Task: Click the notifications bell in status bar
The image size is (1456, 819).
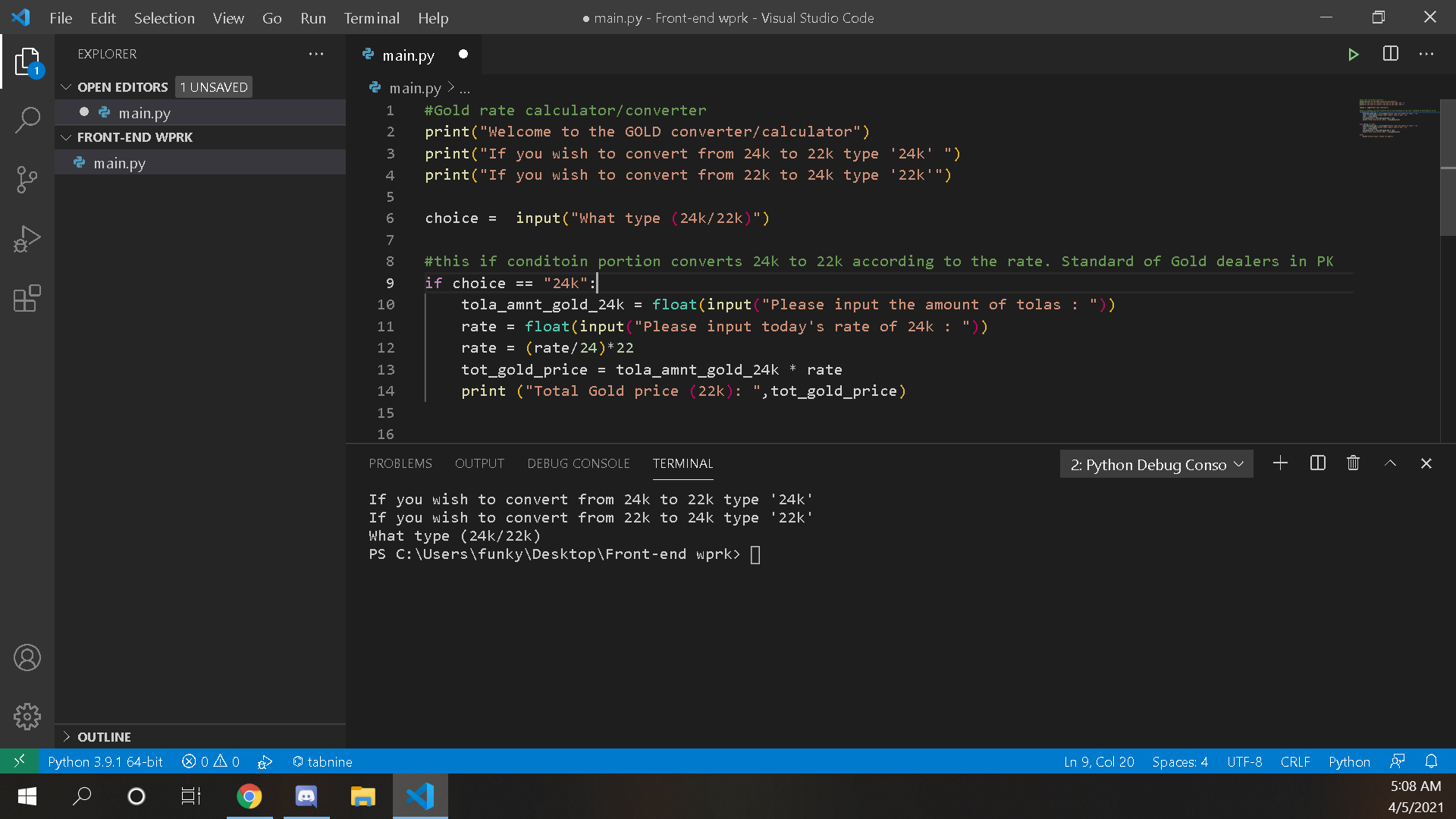Action: tap(1431, 761)
